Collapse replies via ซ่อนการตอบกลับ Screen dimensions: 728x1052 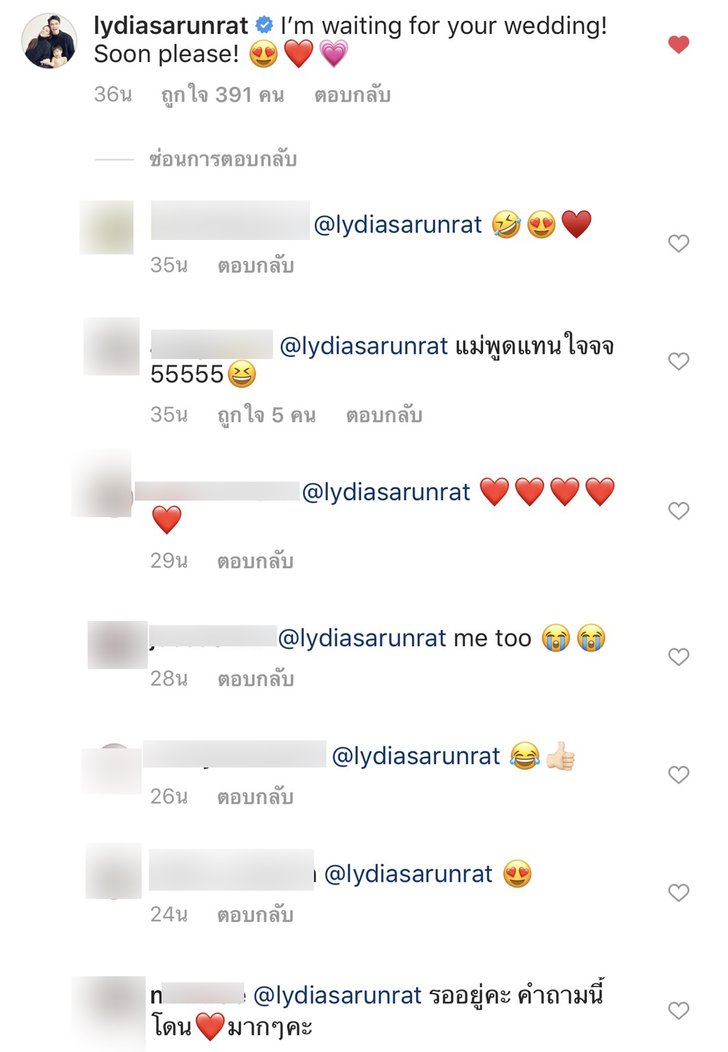[223, 159]
